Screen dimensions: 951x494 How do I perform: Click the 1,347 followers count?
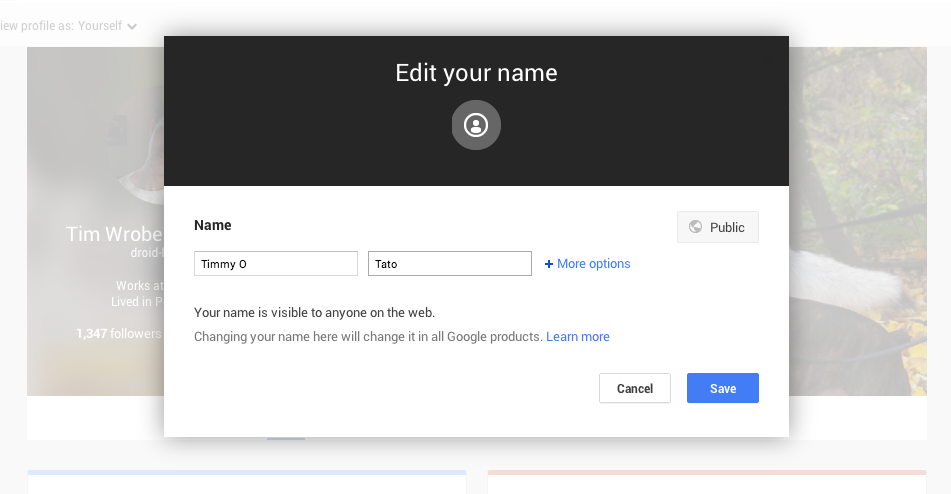118,333
